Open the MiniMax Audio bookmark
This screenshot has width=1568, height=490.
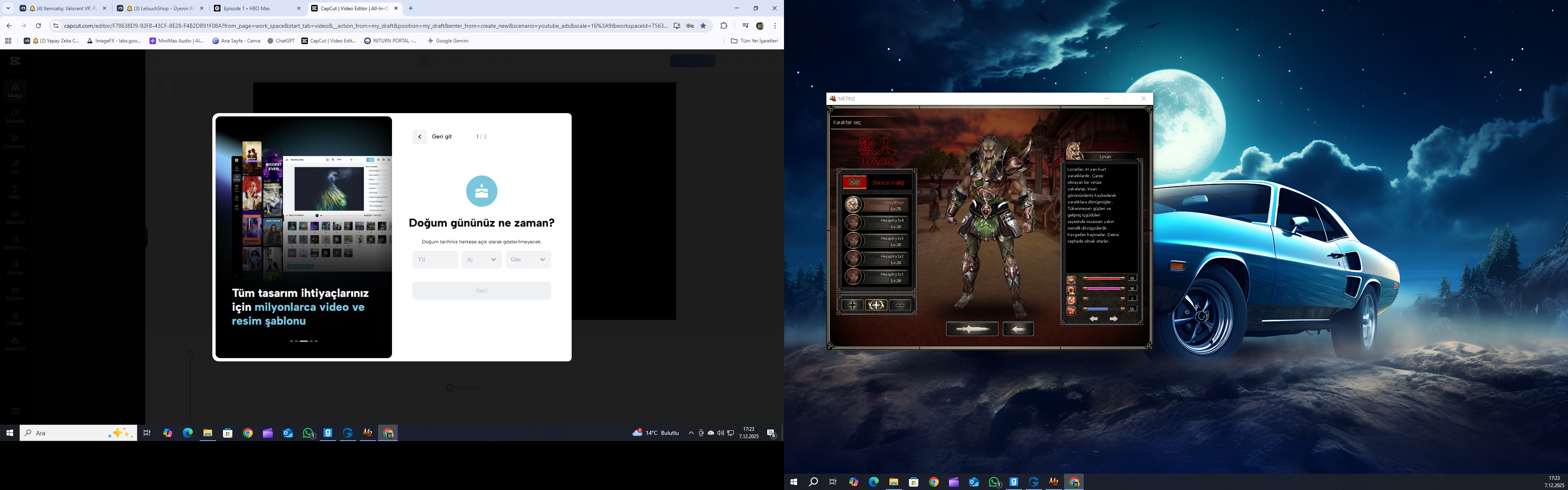click(x=176, y=41)
